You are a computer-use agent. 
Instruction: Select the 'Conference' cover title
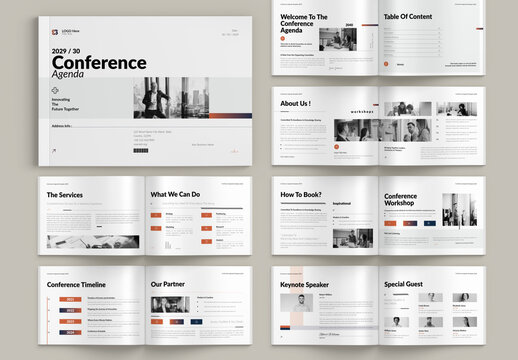coord(99,63)
